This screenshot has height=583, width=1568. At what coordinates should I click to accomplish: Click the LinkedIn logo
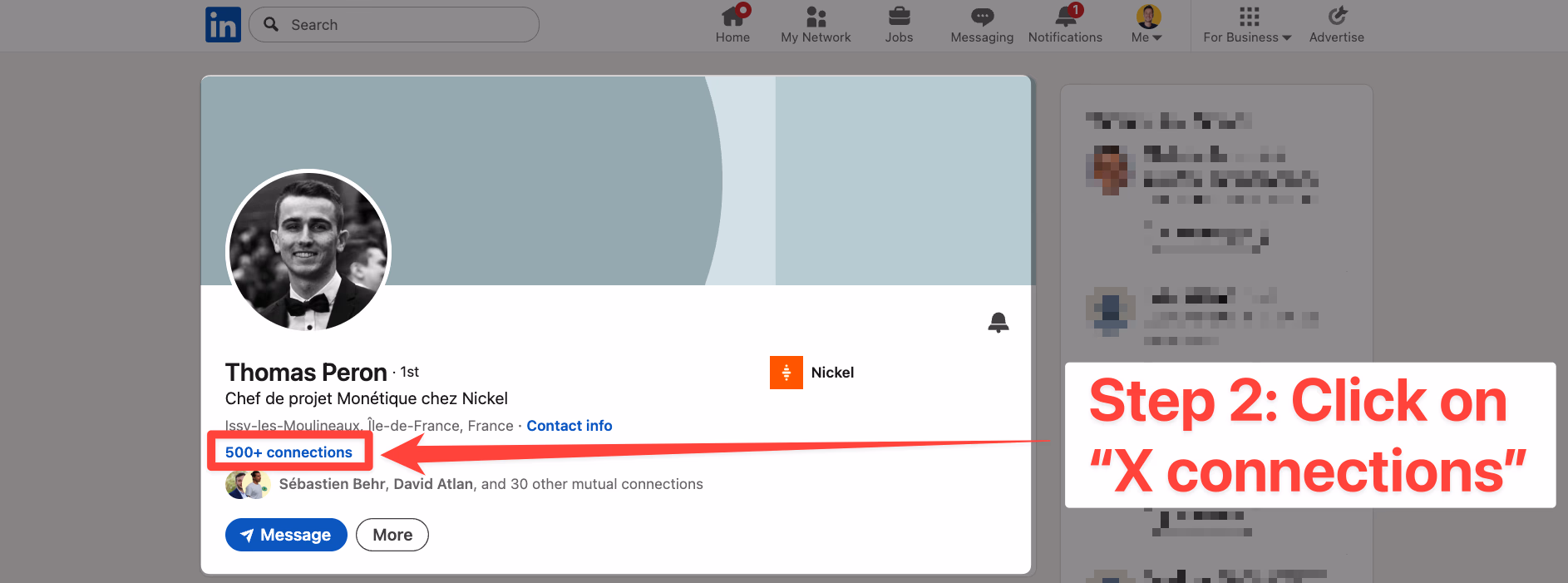click(223, 25)
